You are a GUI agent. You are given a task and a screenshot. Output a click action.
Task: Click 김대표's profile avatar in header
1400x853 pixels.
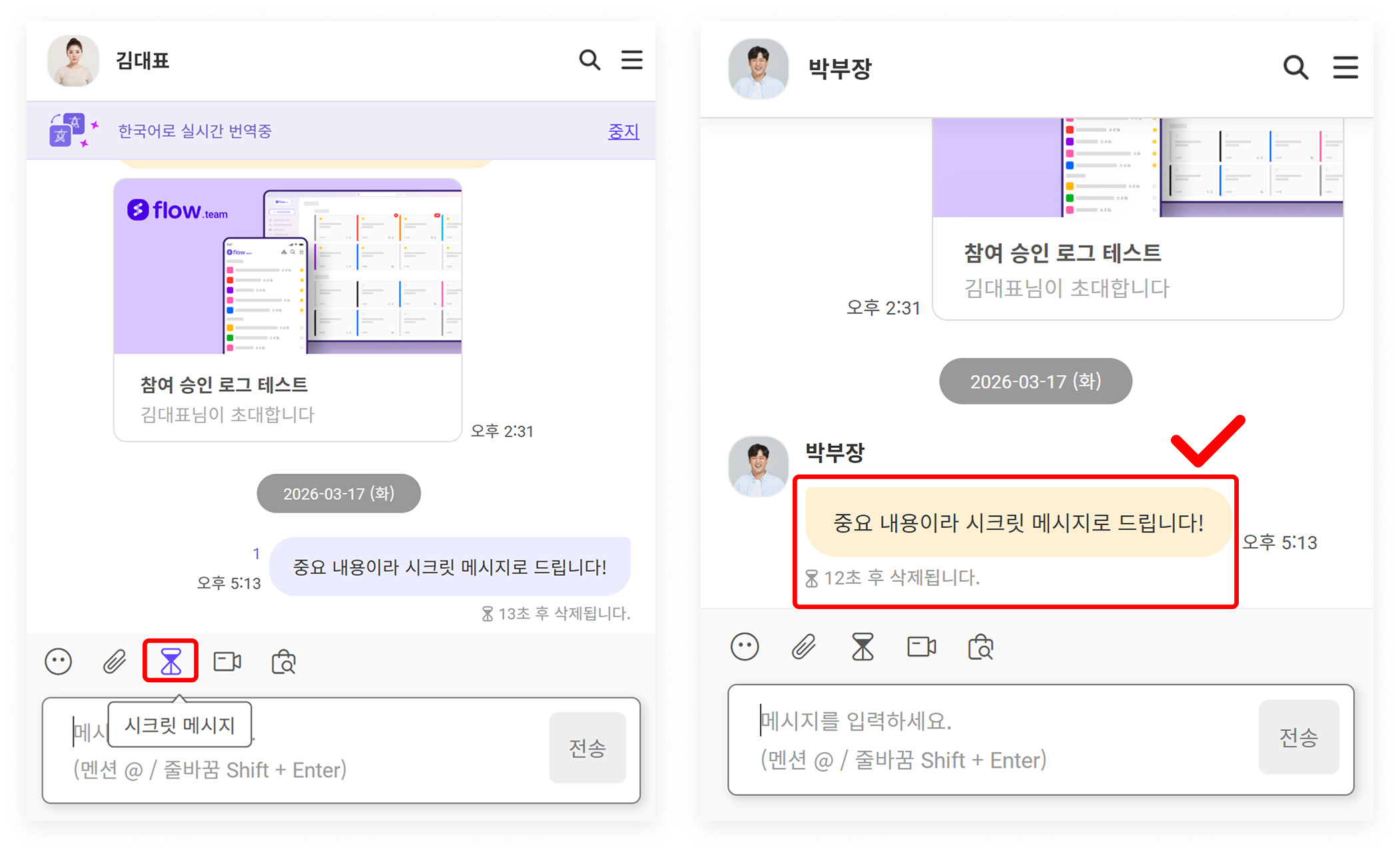point(73,61)
